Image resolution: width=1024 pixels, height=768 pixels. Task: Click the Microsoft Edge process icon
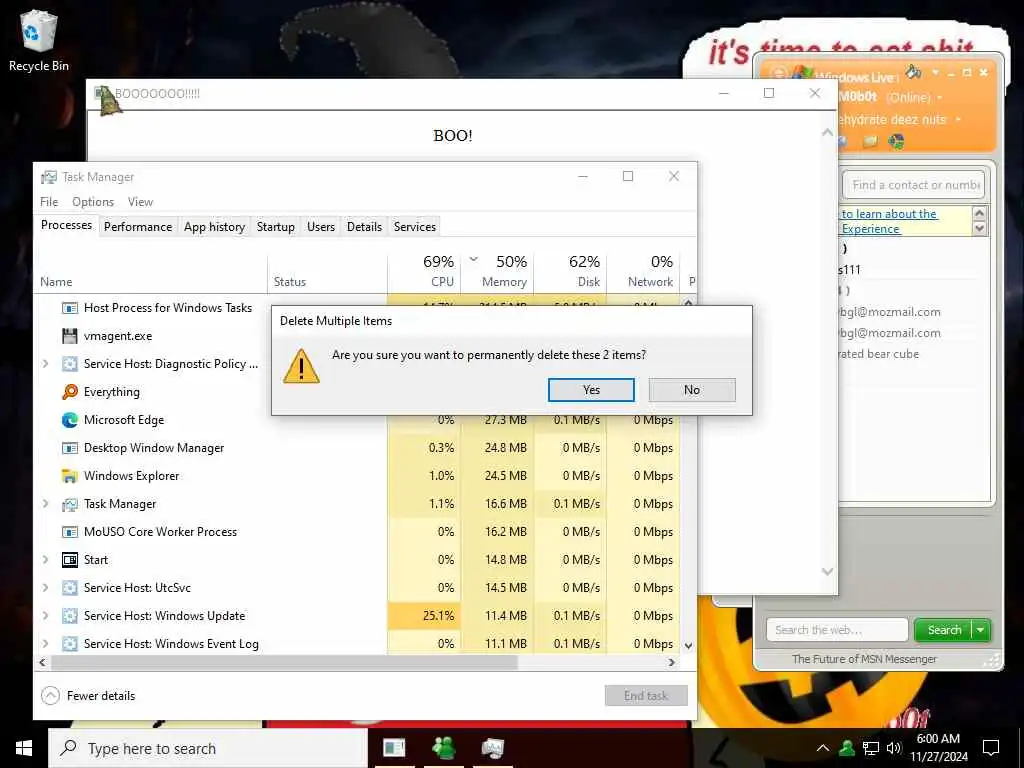pos(70,420)
